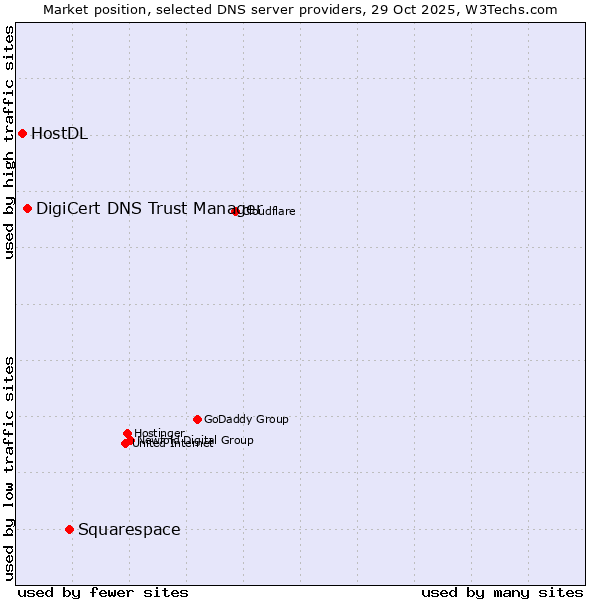600x600 pixels.
Task: Click the GoDaddy Group data marker
Action: 198,419
